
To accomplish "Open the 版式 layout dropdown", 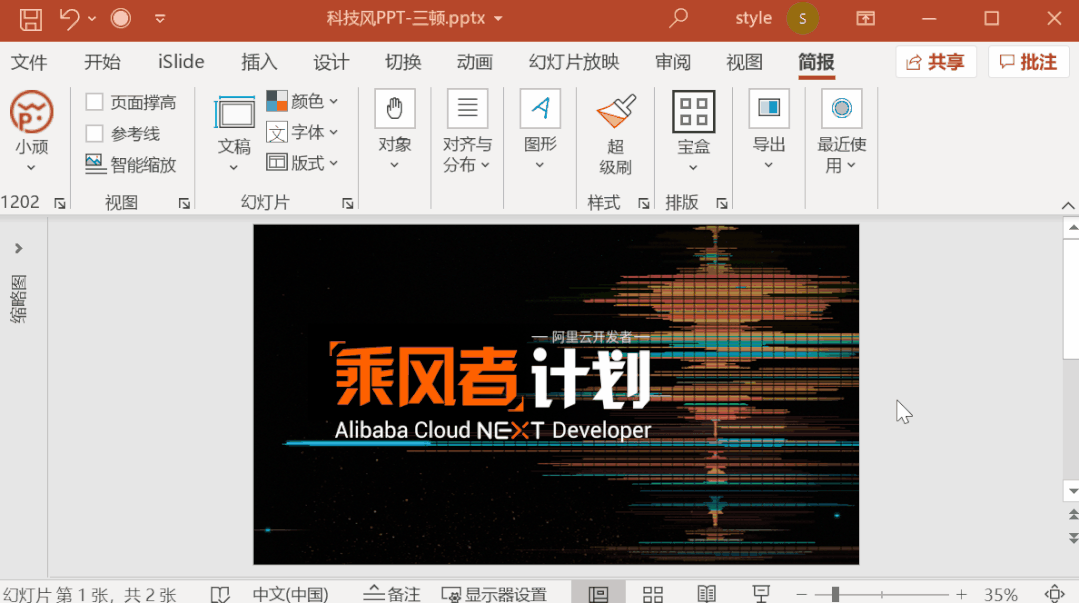I will click(303, 162).
